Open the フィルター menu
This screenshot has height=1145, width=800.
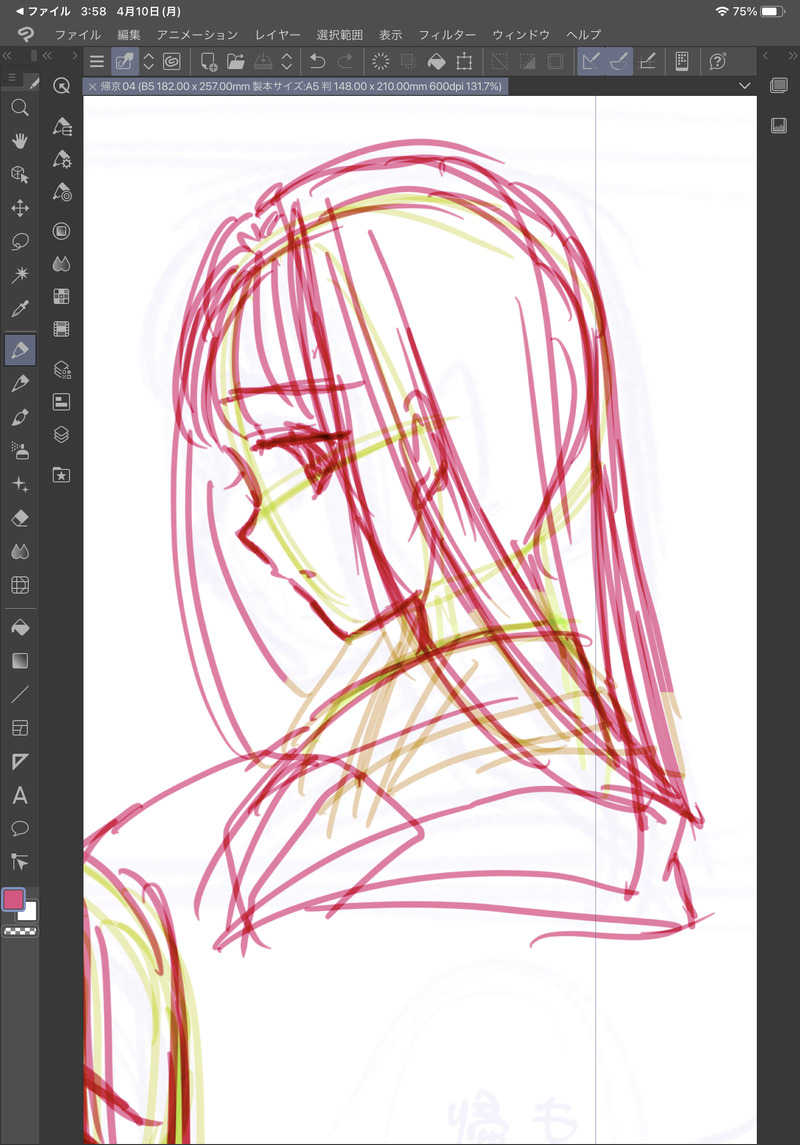pyautogui.click(x=447, y=34)
